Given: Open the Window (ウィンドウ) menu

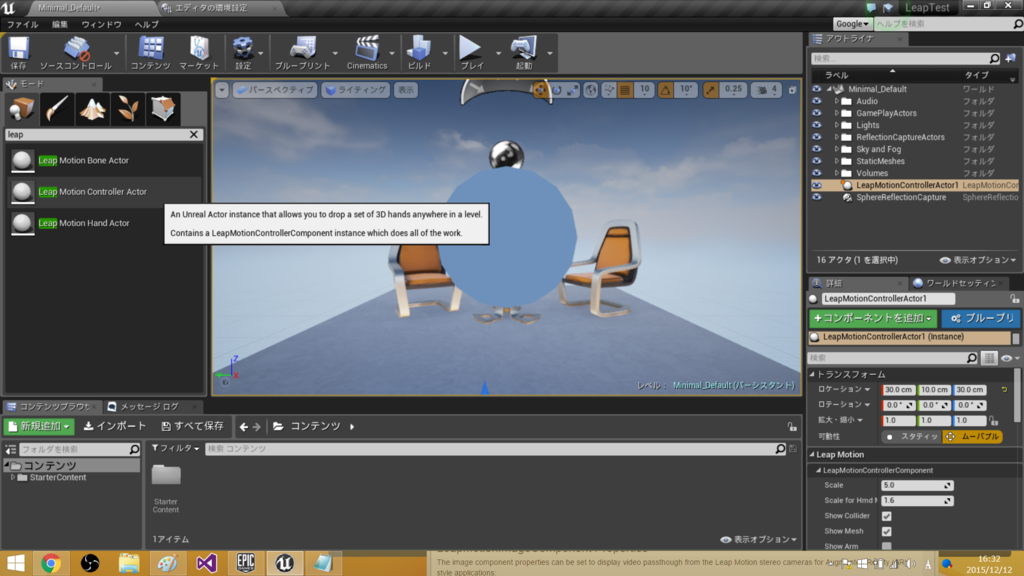Looking at the screenshot, I should tap(101, 24).
